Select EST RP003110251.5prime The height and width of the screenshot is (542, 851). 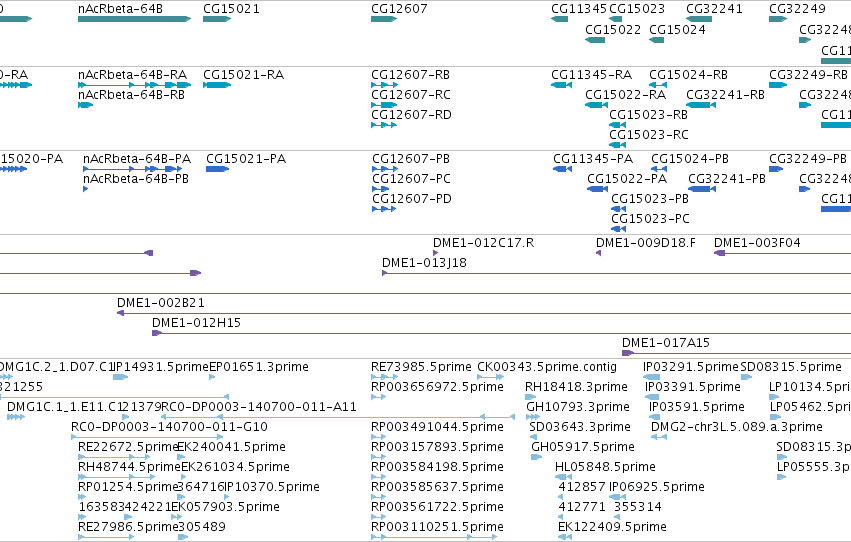[x=434, y=537]
